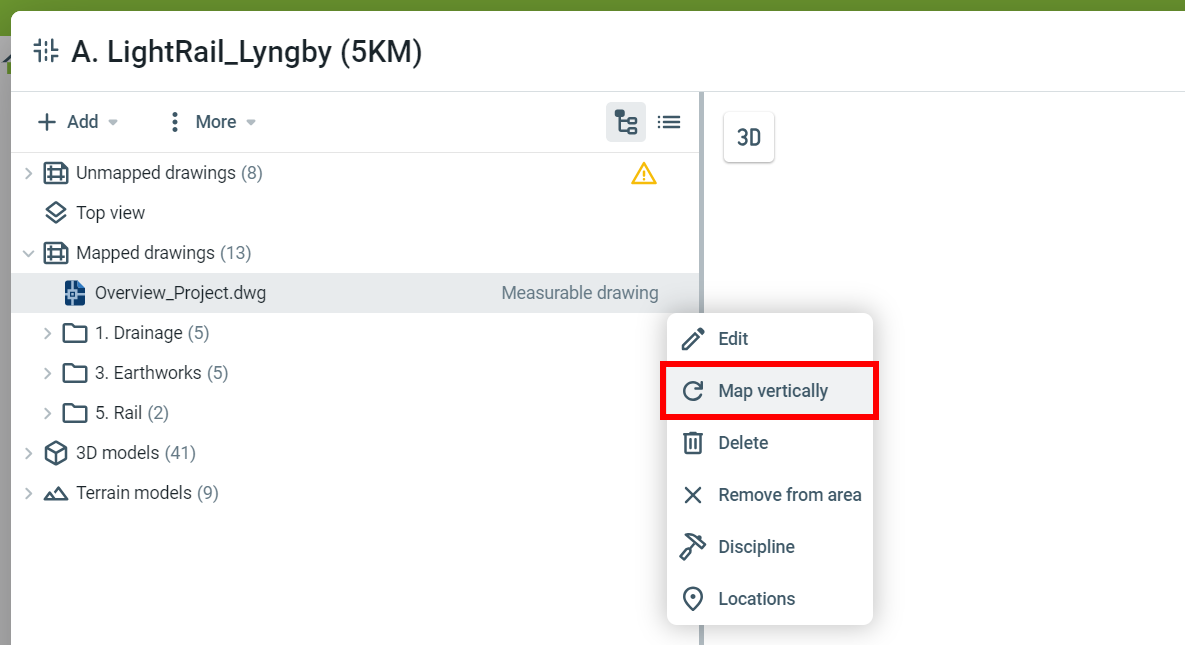Switch to list view layout
The width and height of the screenshot is (1185, 645).
(669, 122)
